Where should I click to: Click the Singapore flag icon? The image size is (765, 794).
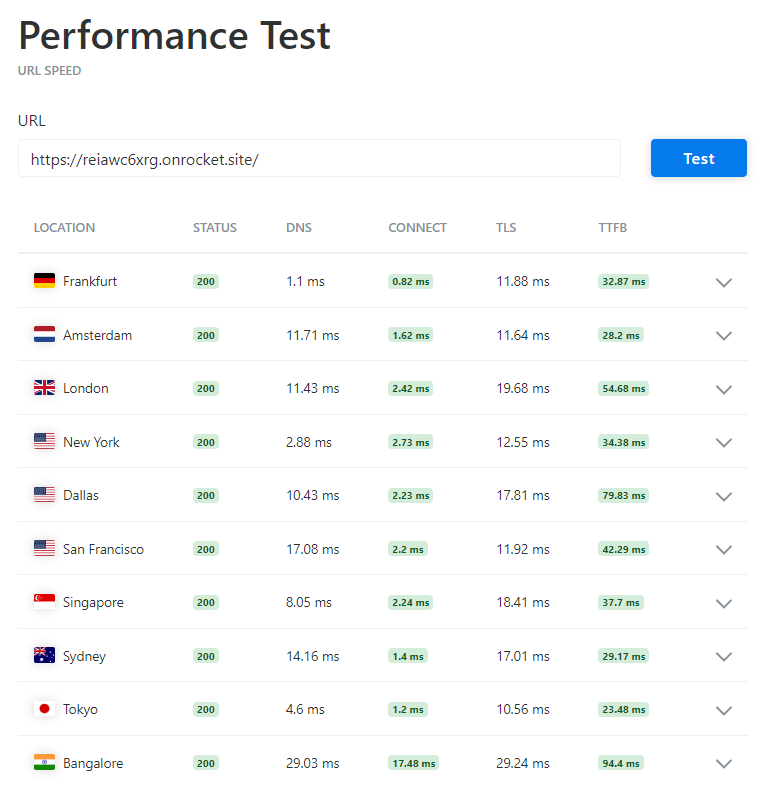(44, 602)
